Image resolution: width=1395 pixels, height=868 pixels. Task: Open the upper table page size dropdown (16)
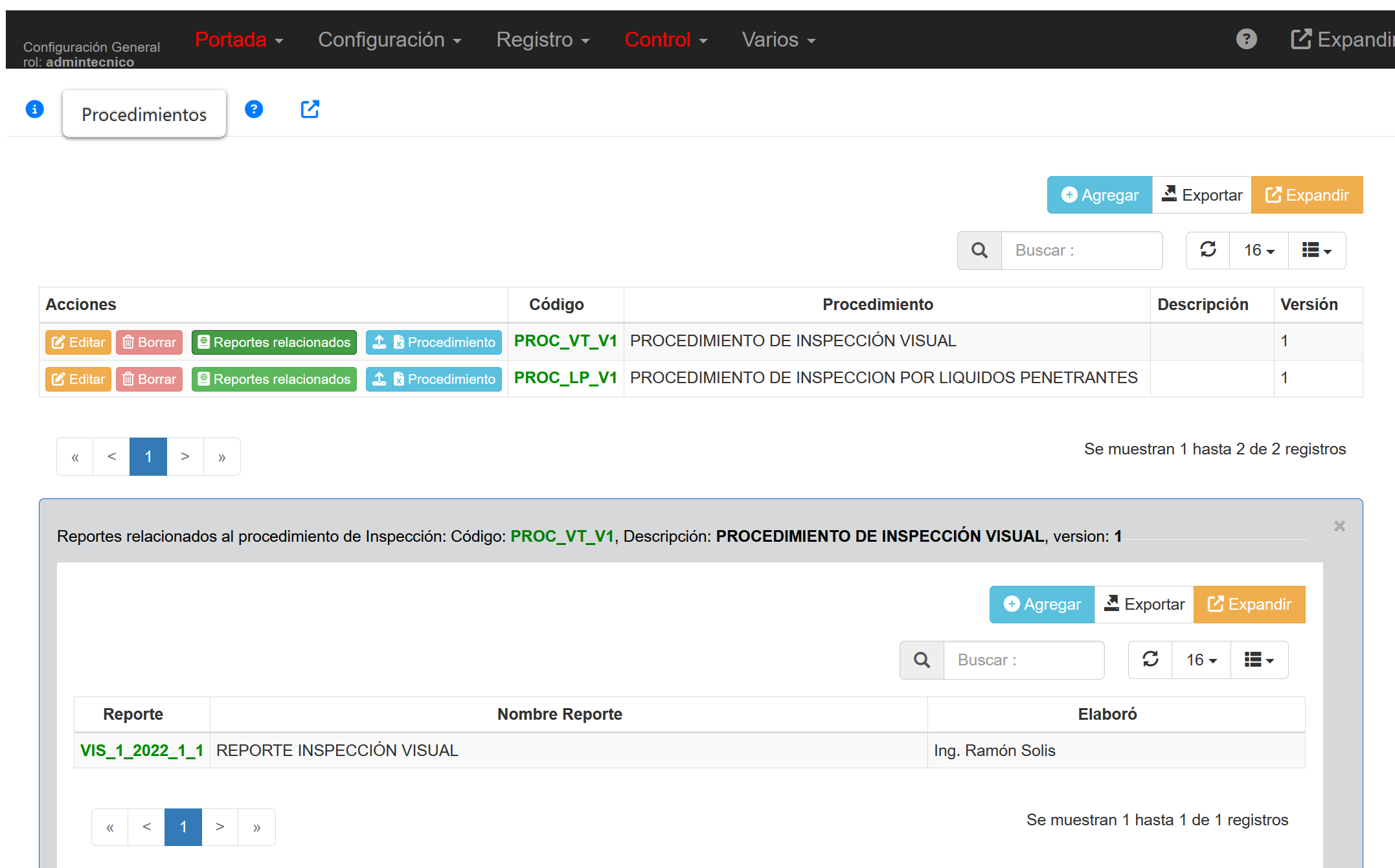(1258, 250)
